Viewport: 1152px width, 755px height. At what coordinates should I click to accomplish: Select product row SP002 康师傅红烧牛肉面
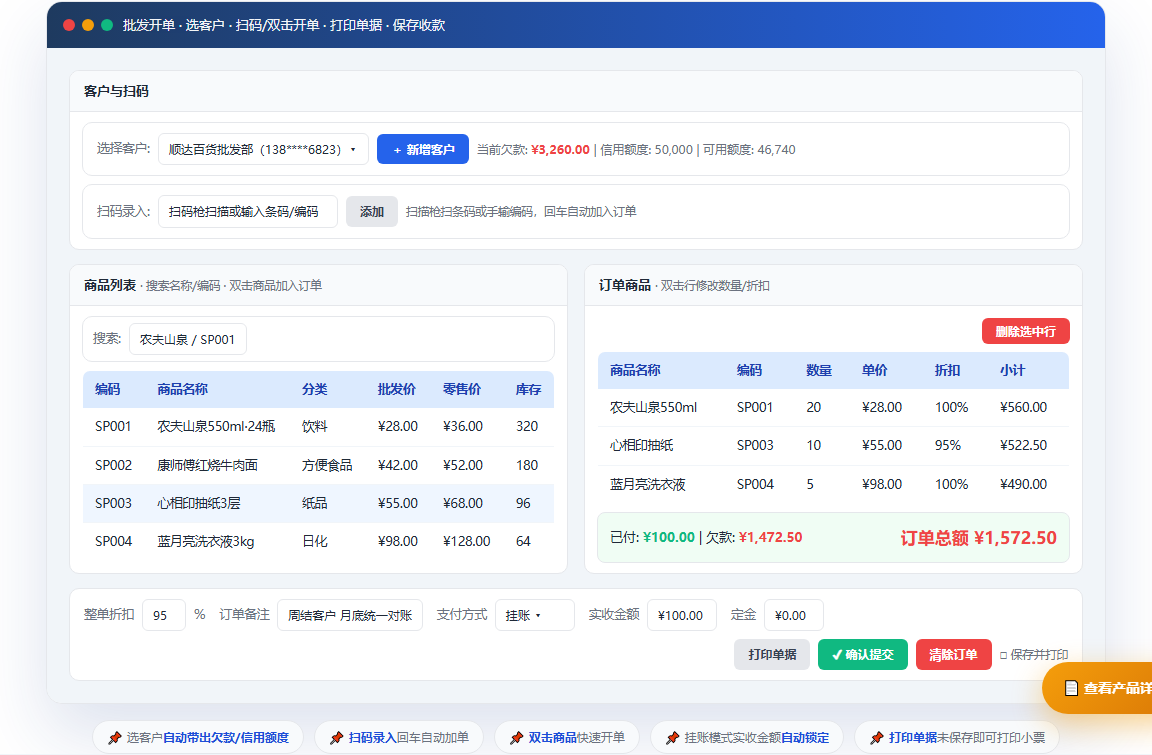(318, 466)
